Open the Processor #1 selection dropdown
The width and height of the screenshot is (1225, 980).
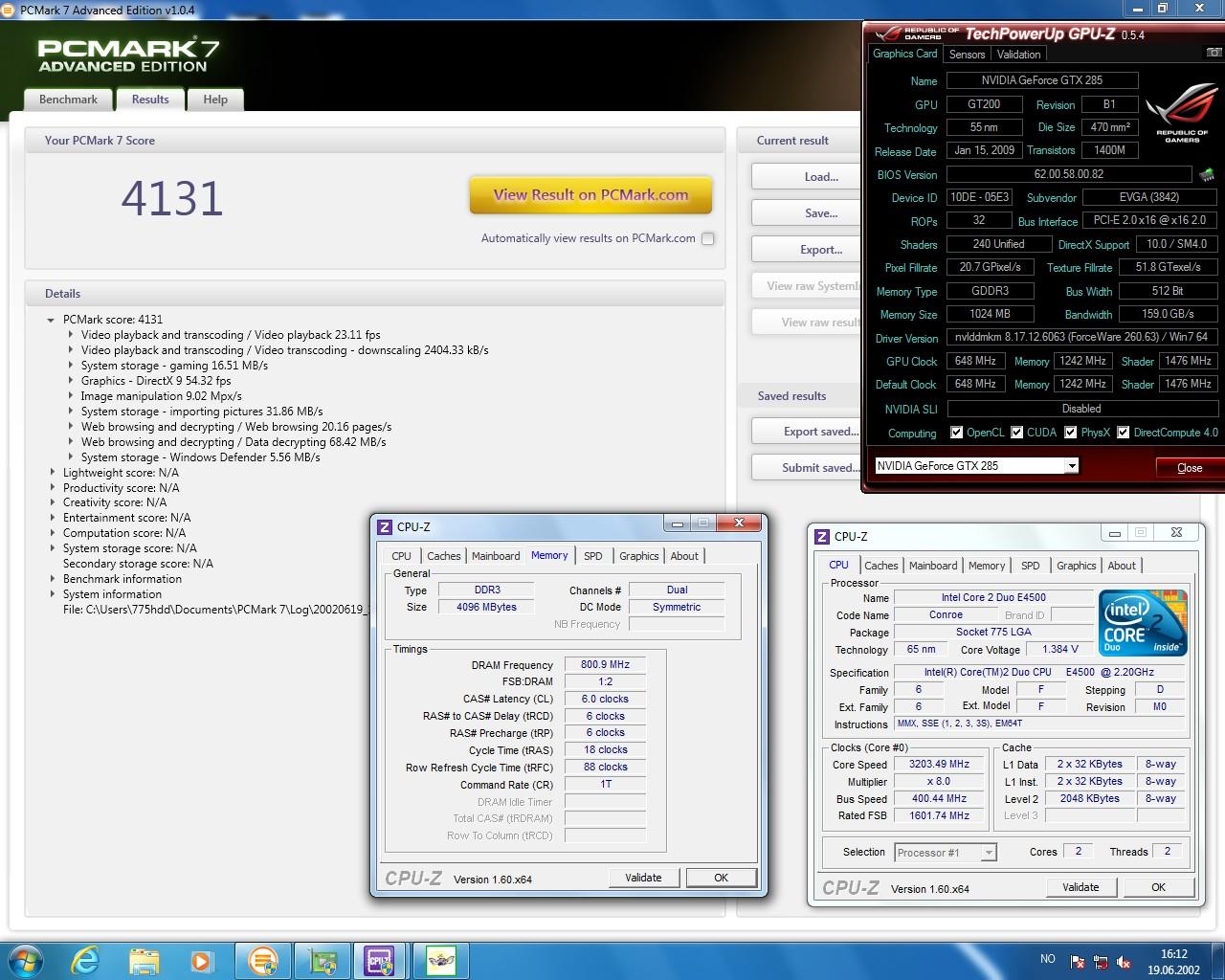[x=989, y=852]
